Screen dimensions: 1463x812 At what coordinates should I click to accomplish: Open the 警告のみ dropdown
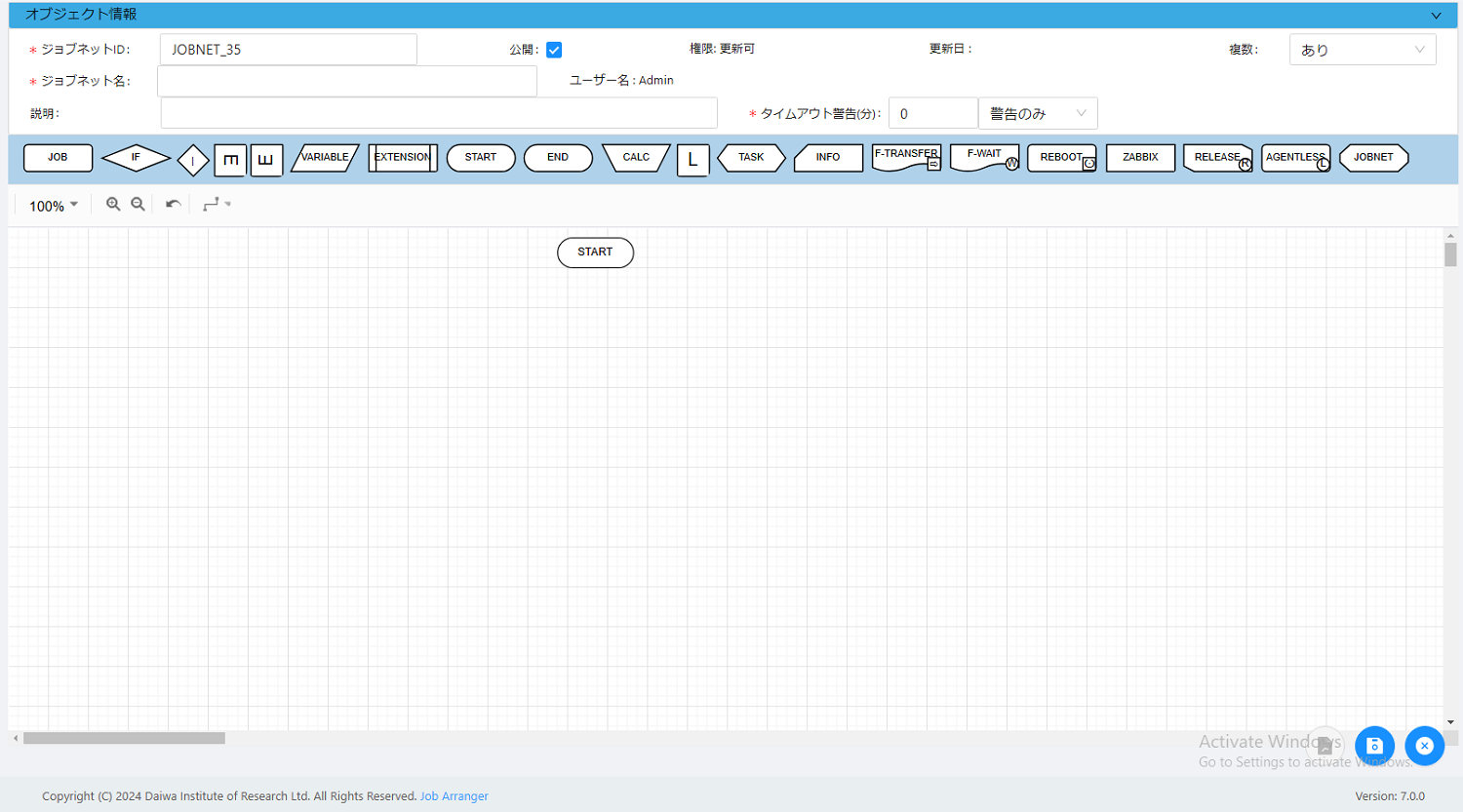pyautogui.click(x=1037, y=113)
